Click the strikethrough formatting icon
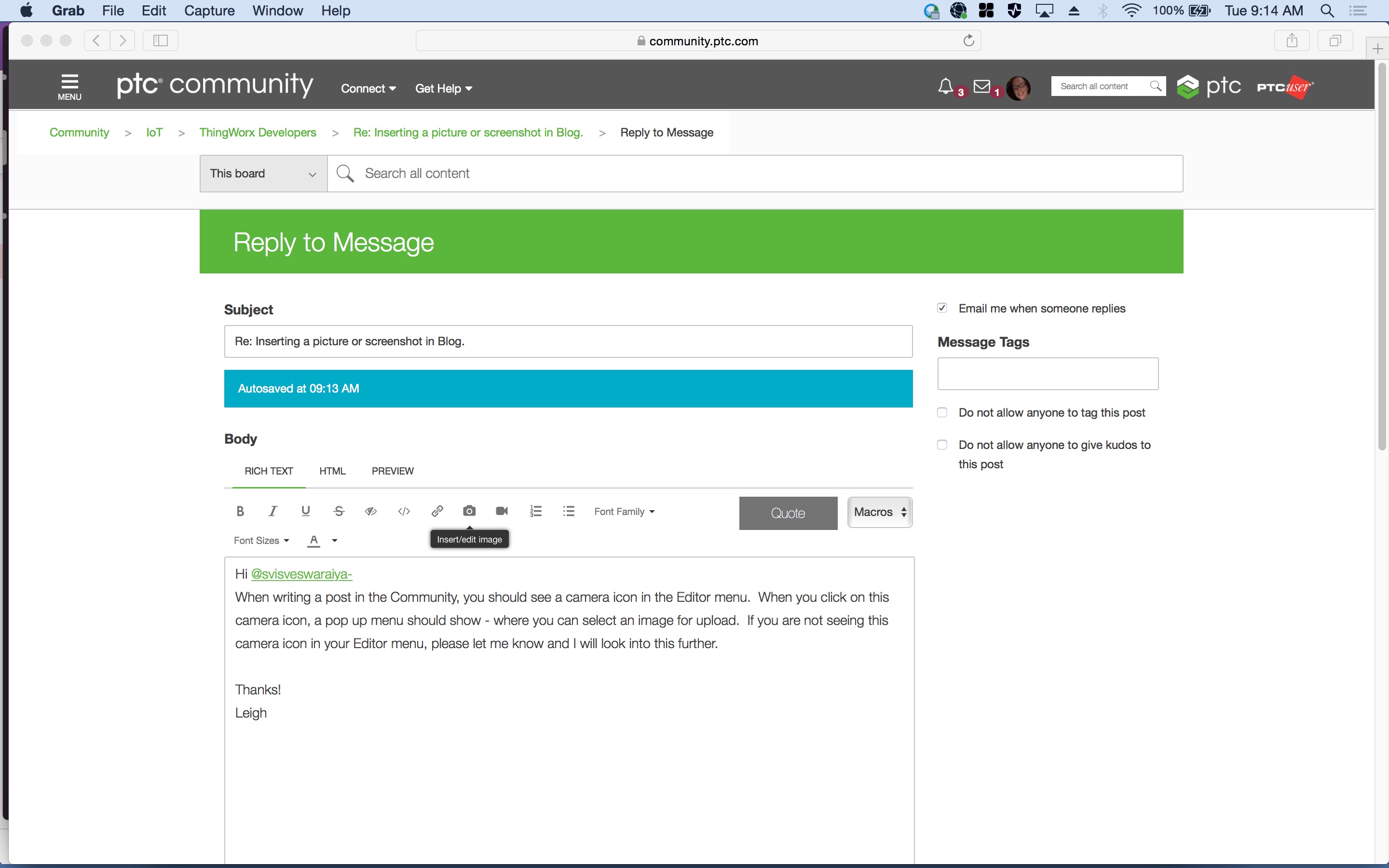The height and width of the screenshot is (868, 1389). 339,511
